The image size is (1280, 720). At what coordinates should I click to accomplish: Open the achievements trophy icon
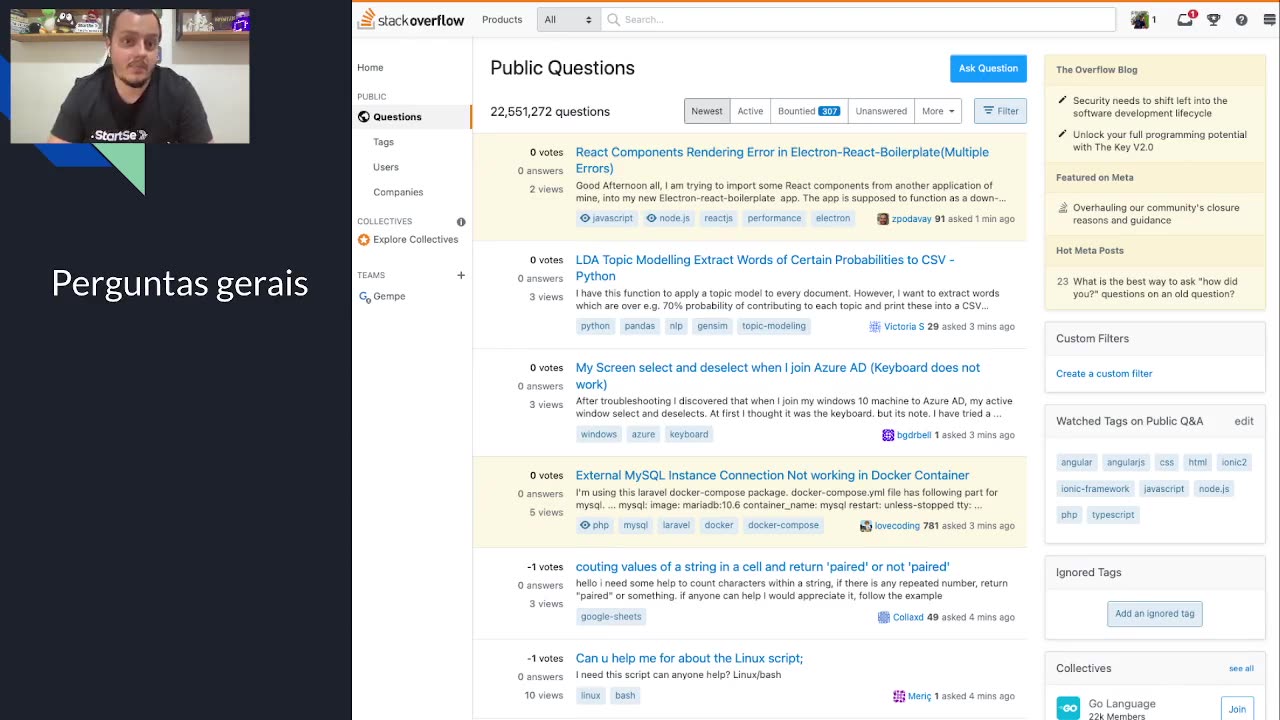1213,19
